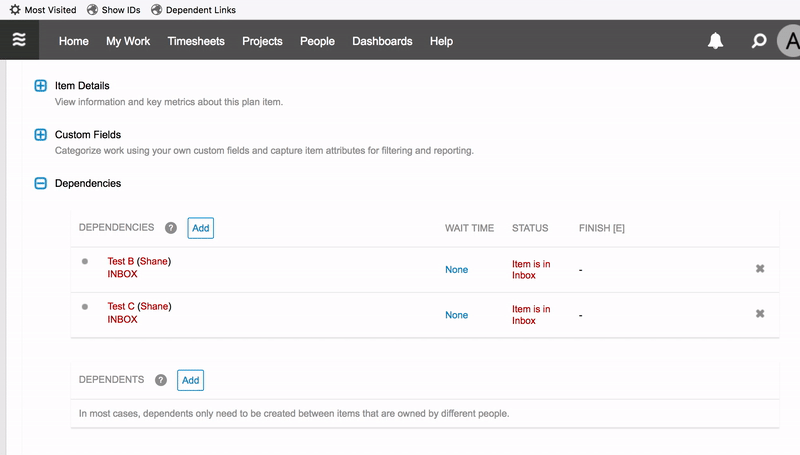Go to the Home menu
Viewport: 800px width, 455px height.
(x=73, y=41)
